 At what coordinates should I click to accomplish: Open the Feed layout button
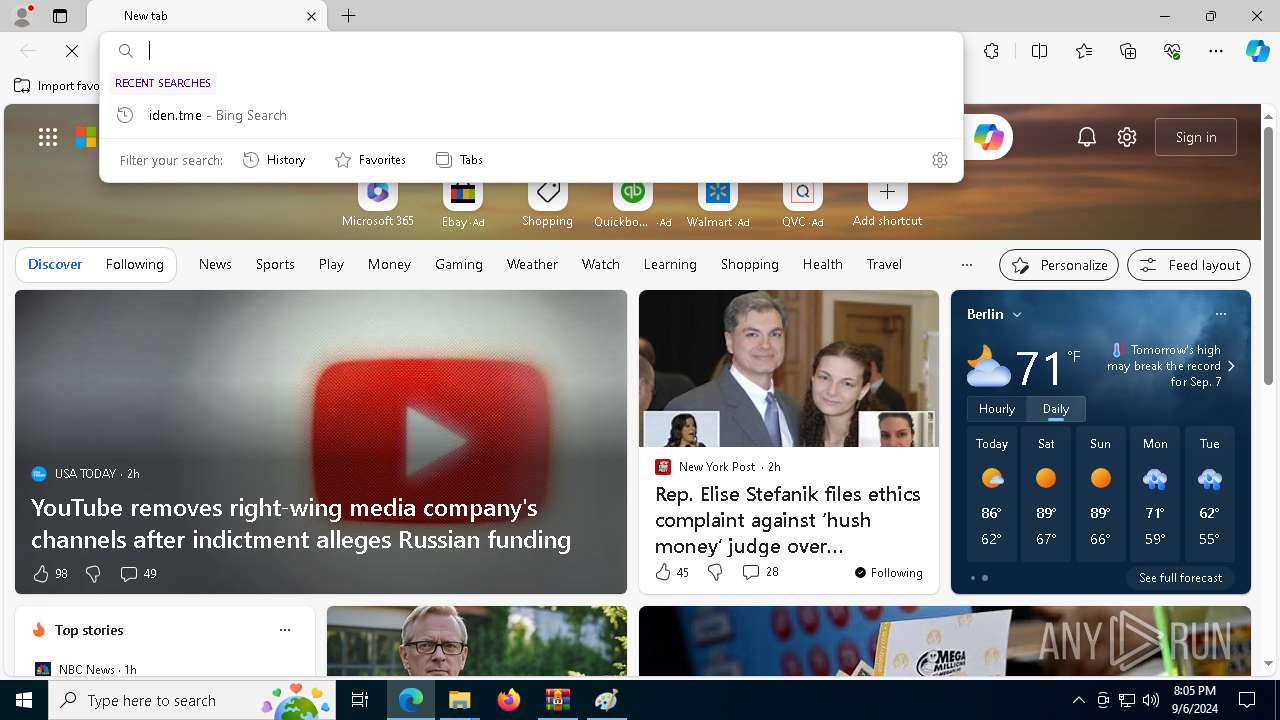(1189, 265)
